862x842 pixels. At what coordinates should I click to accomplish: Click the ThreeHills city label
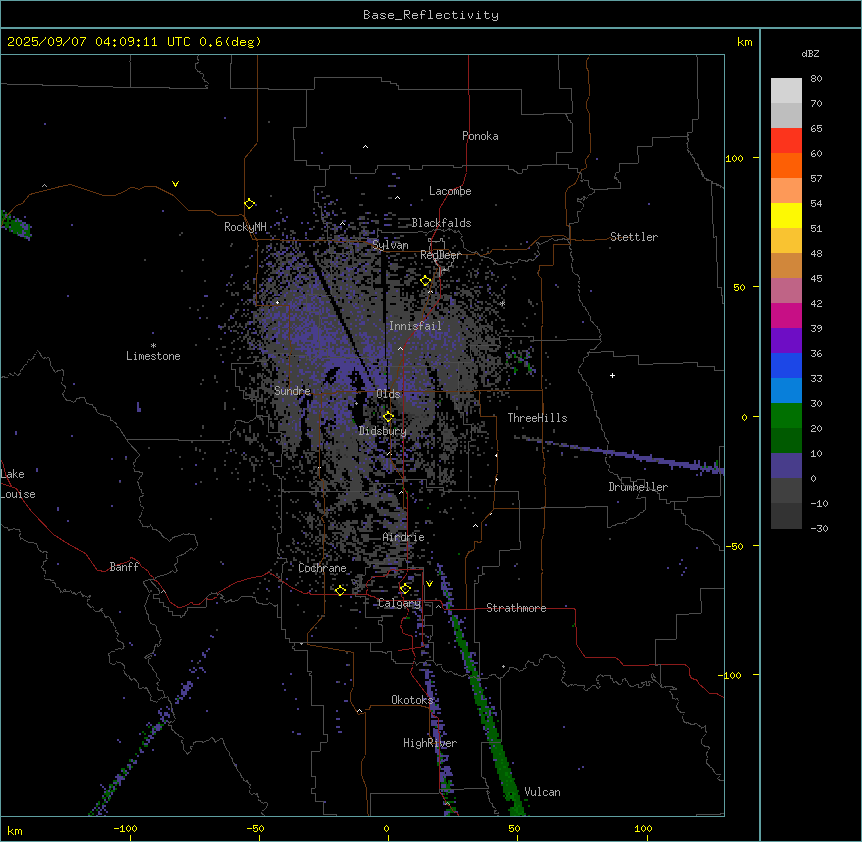[537, 418]
